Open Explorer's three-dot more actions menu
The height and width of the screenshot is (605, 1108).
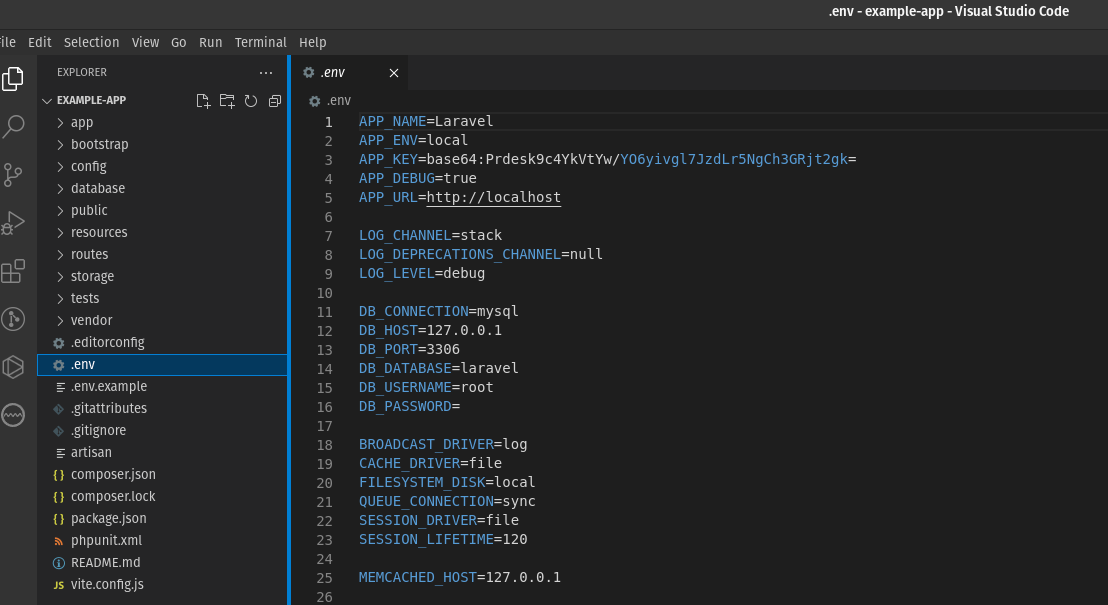pyautogui.click(x=265, y=73)
